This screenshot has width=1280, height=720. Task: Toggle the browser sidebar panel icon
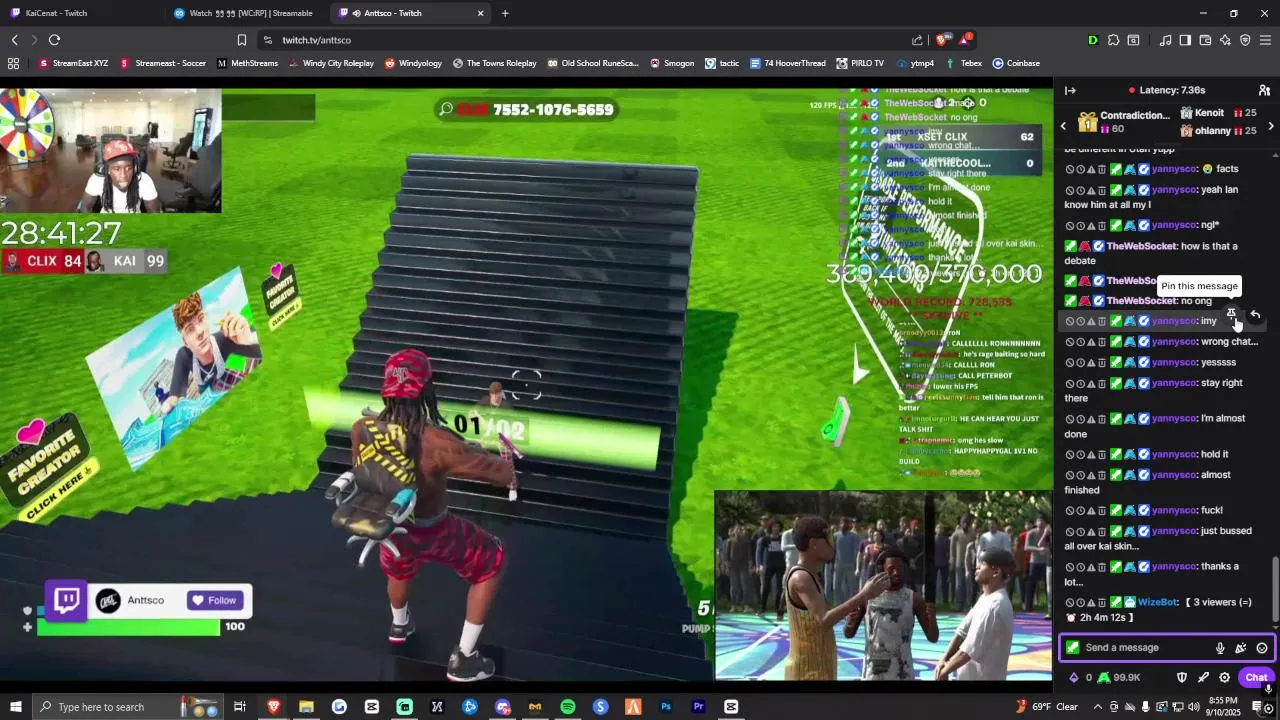coord(1185,40)
